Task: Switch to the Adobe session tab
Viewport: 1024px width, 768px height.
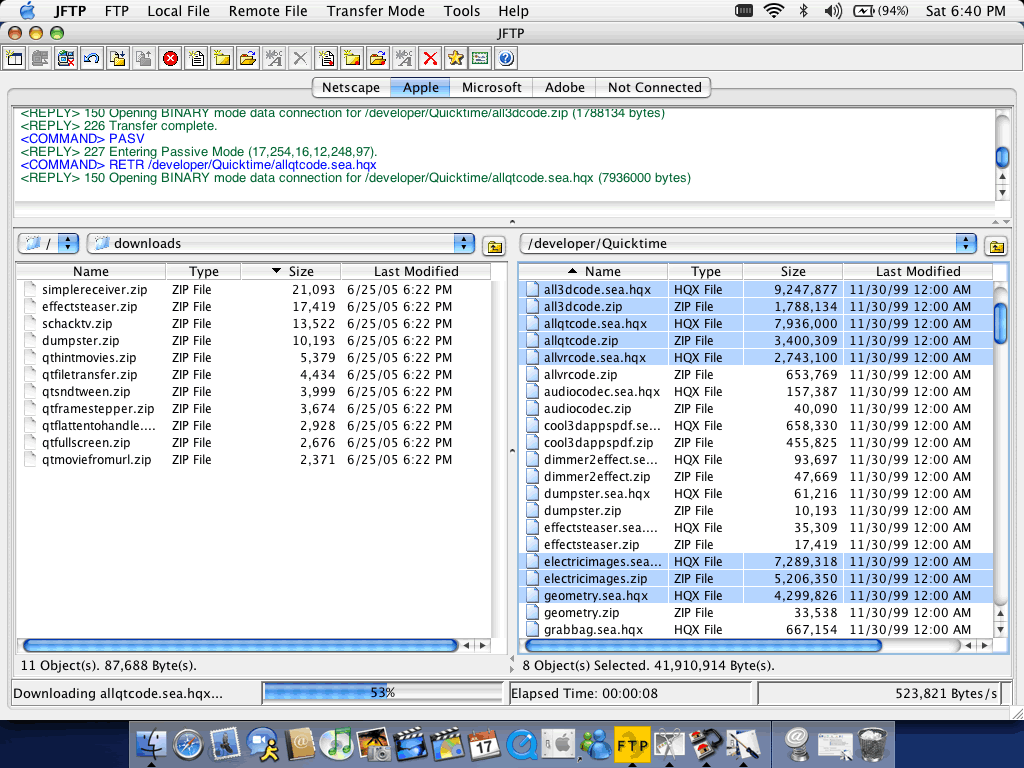Action: pos(565,88)
